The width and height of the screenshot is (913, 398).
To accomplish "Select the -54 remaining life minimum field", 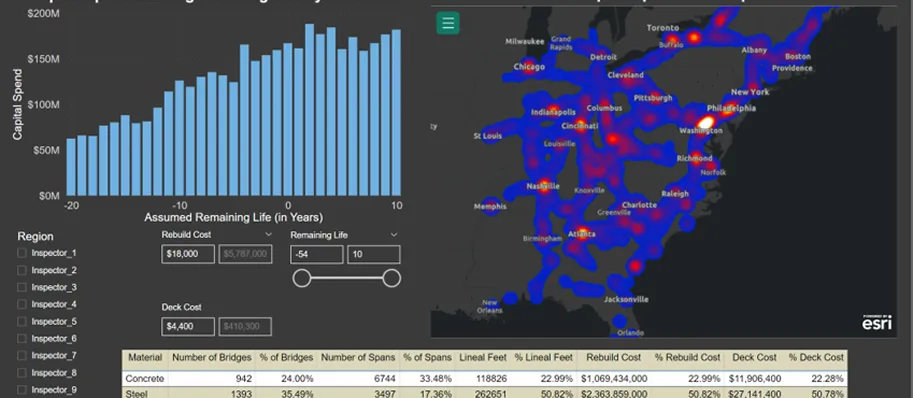I will click(317, 254).
